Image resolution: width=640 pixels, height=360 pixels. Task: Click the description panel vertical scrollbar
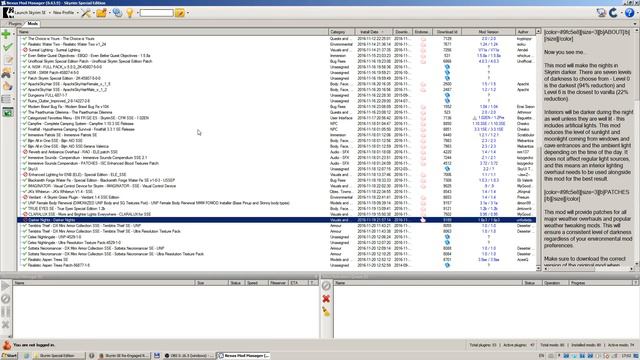[637, 148]
